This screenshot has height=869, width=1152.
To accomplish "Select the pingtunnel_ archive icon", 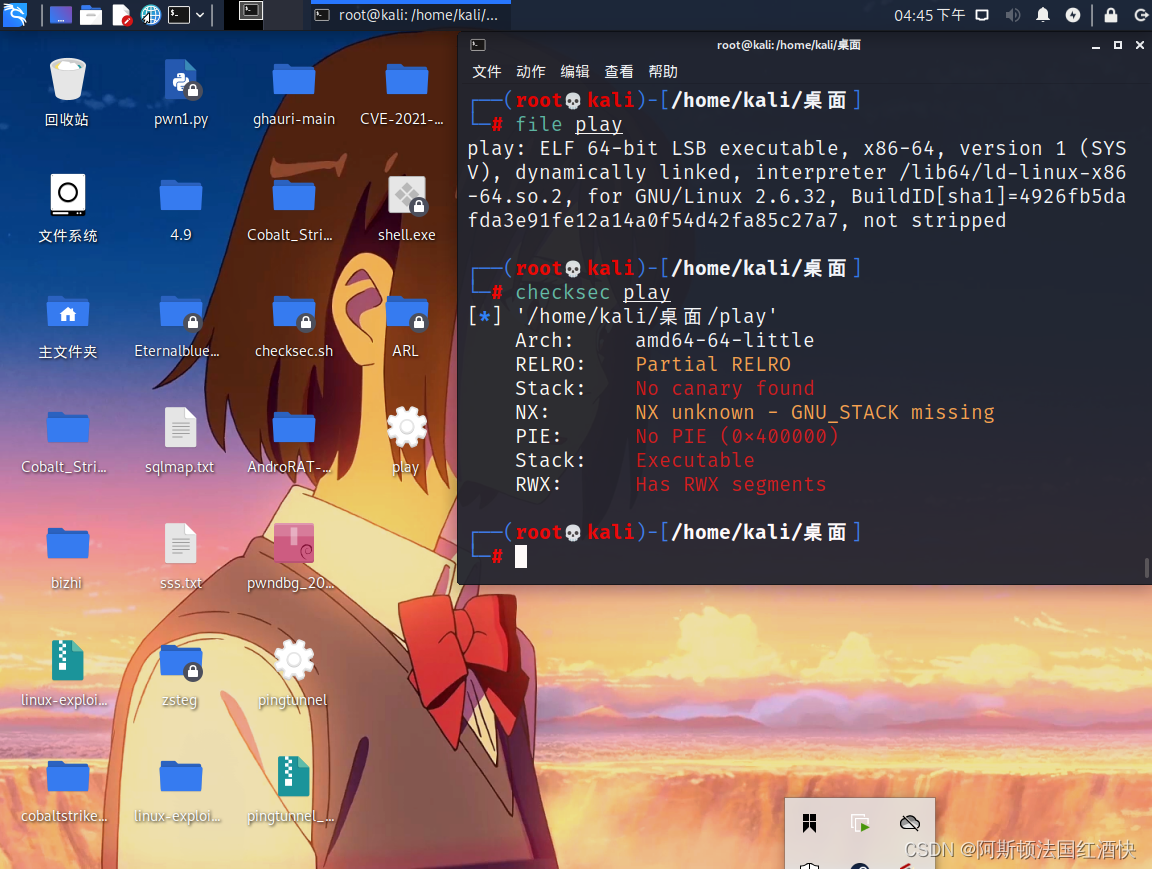I will click(x=292, y=790).
